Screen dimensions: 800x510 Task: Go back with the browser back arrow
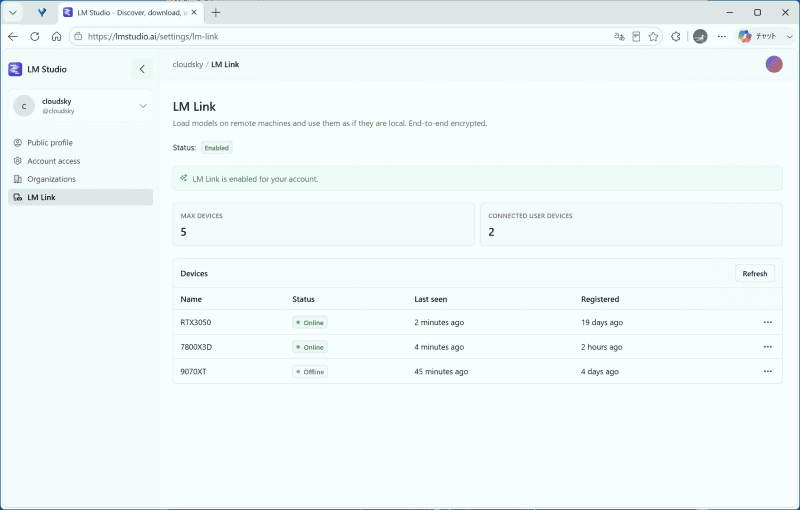(13, 37)
